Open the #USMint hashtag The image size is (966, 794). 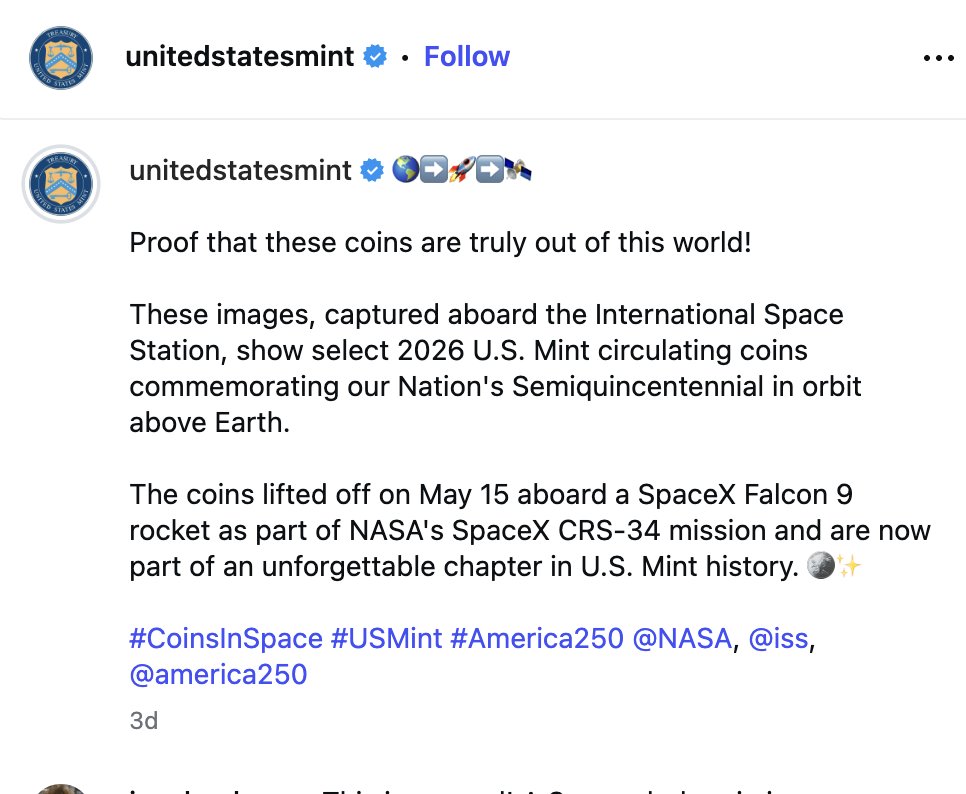pyautogui.click(x=386, y=638)
